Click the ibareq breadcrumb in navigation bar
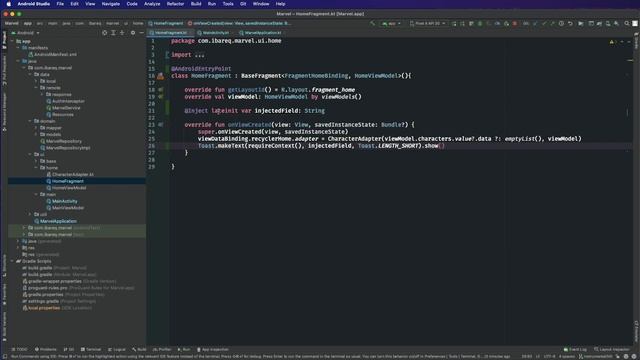640x360 pixels. pos(95,24)
